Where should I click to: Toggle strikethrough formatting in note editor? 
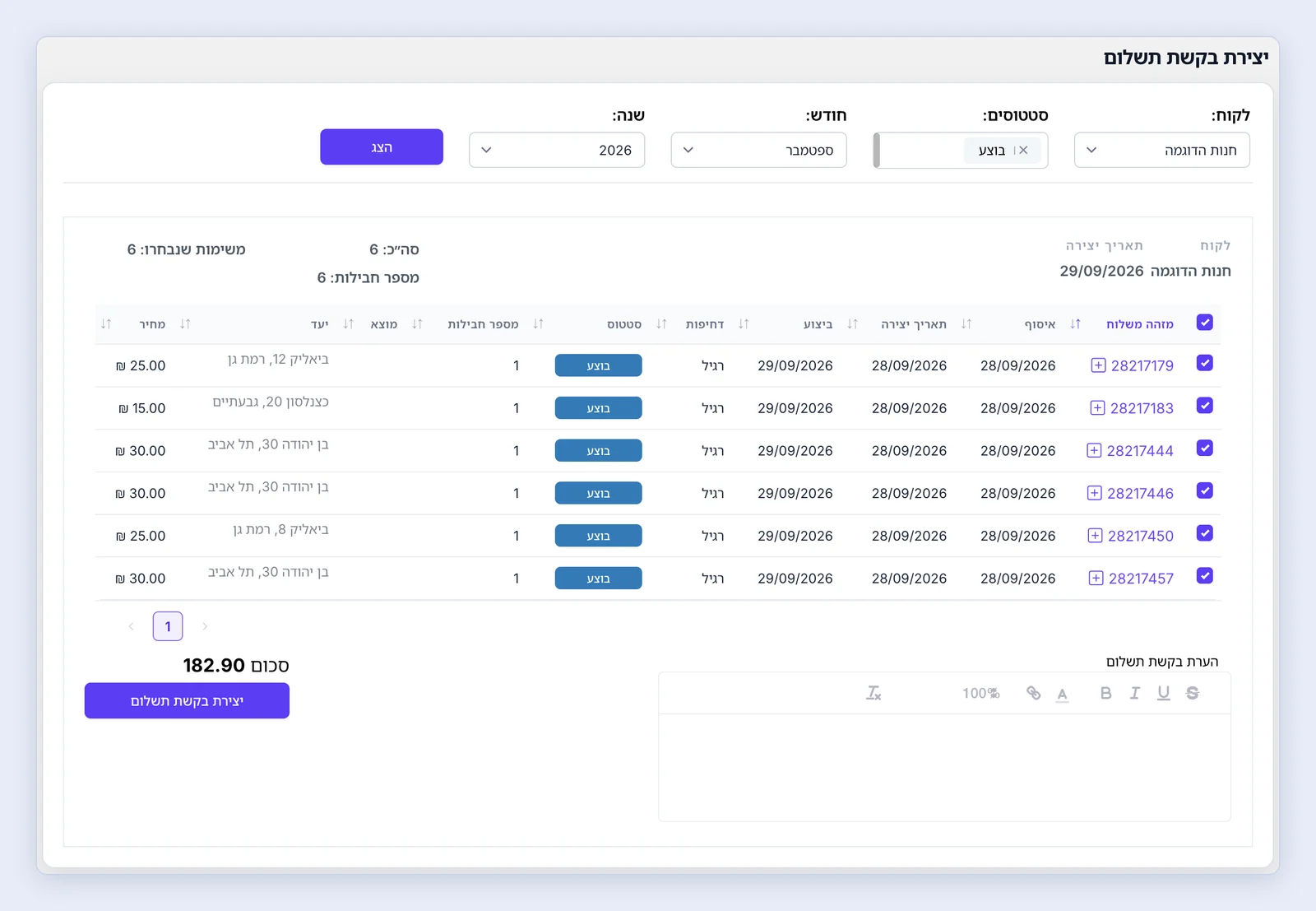pyautogui.click(x=1192, y=693)
